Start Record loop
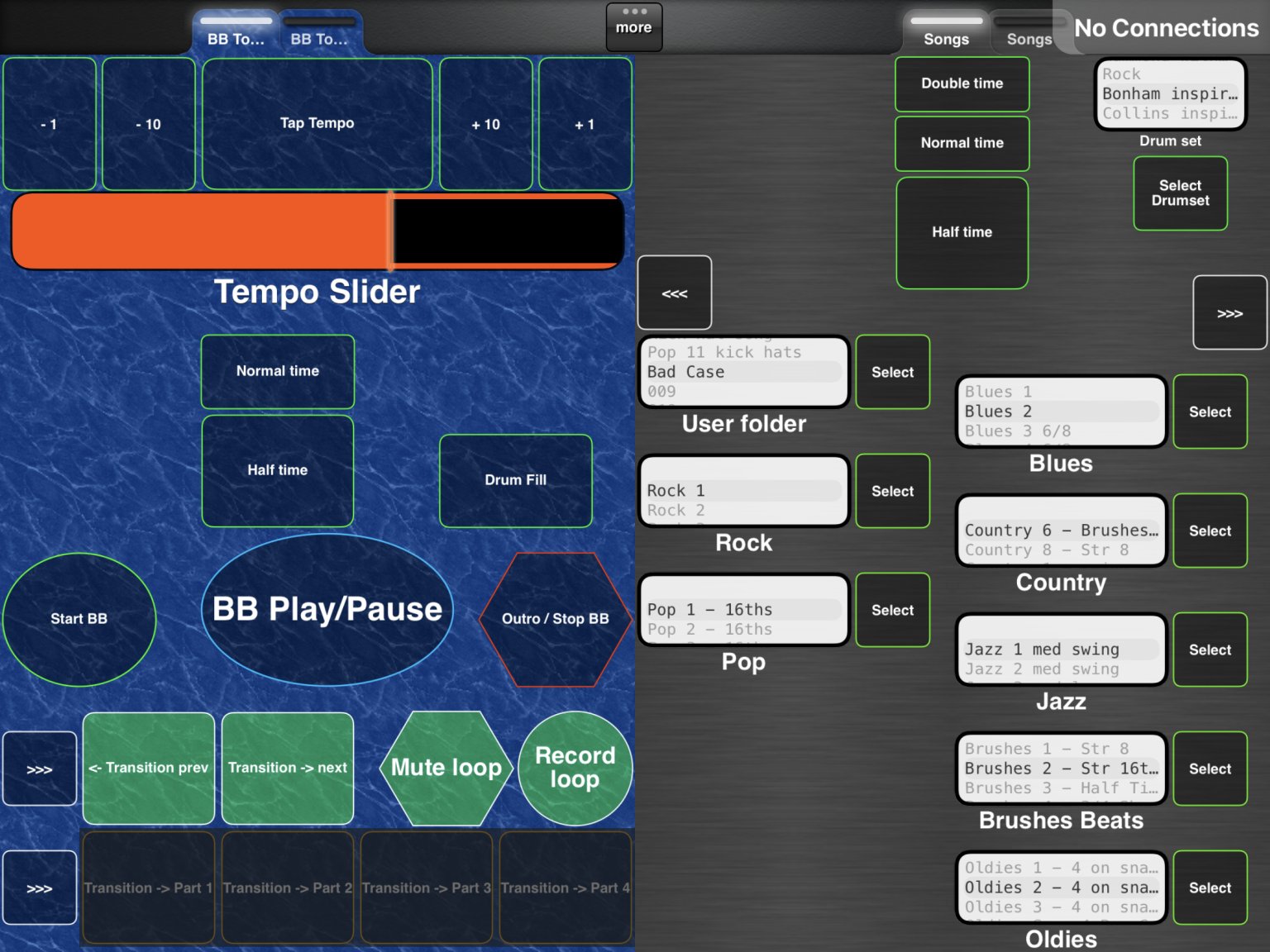 click(x=575, y=768)
